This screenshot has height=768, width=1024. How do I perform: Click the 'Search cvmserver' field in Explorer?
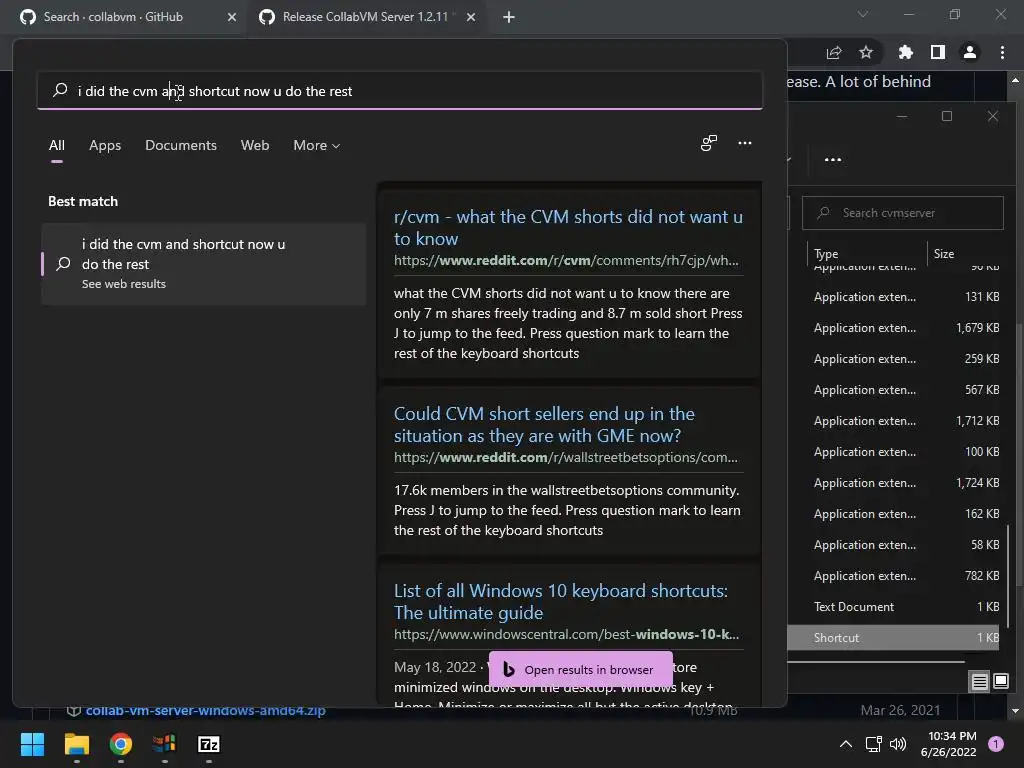click(x=903, y=213)
